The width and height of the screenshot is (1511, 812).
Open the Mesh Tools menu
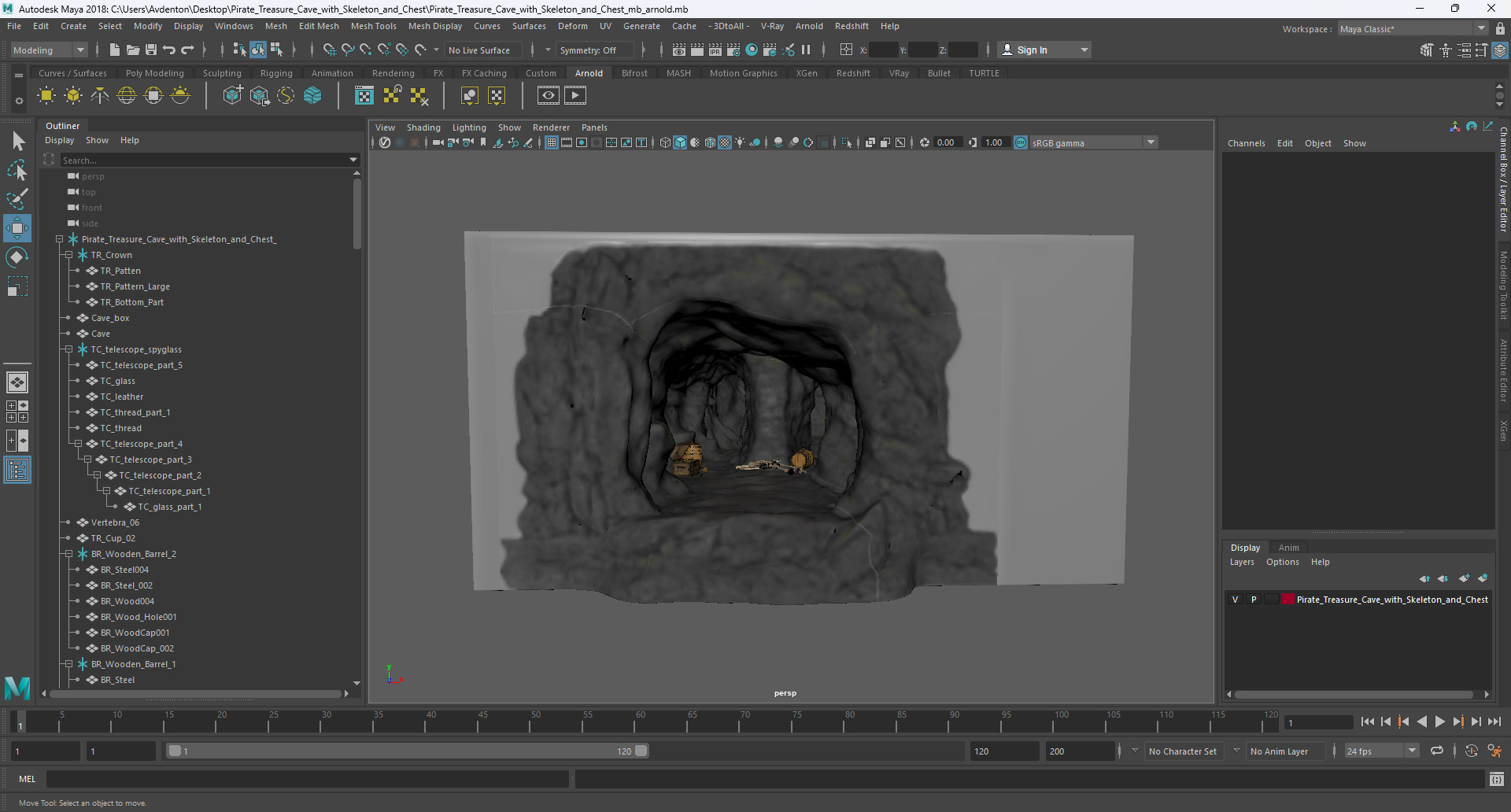tap(373, 26)
